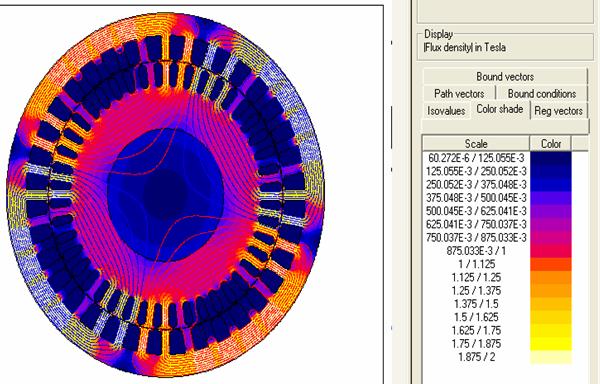Click the orange-red swatch beside 1 / 1.125
The width and height of the screenshot is (600, 384).
551,264
